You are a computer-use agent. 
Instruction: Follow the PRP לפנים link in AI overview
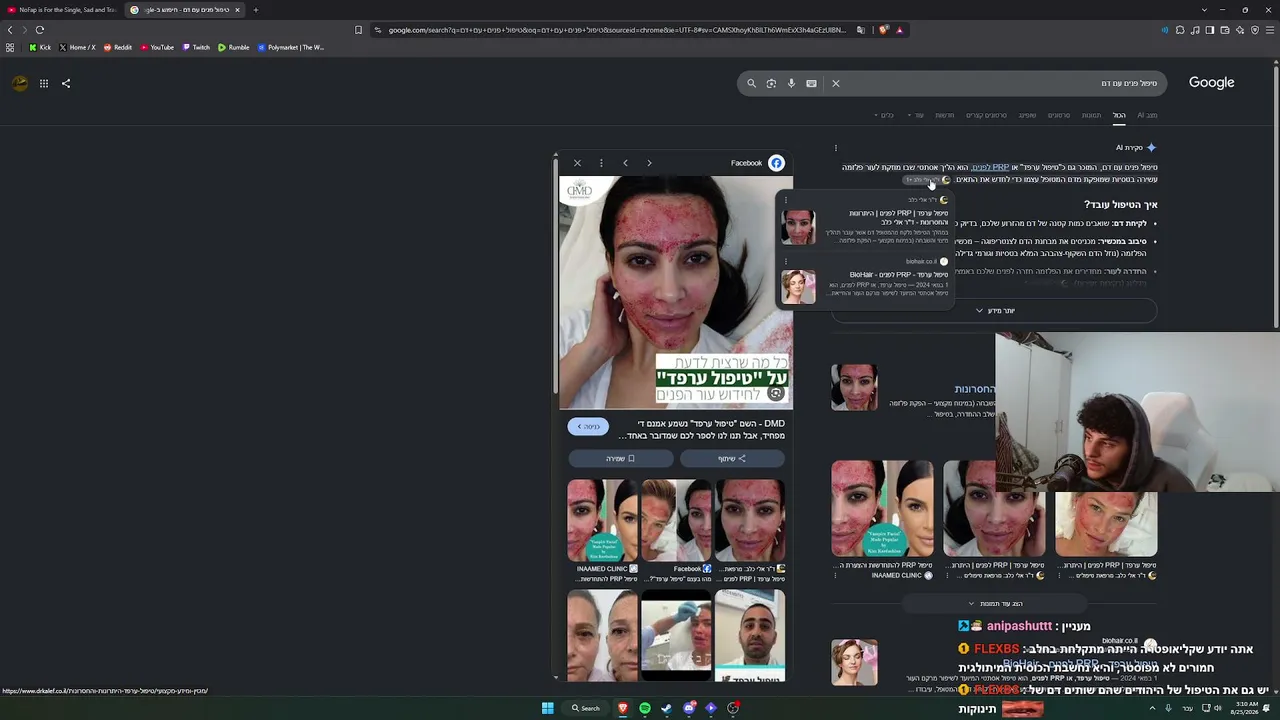click(990, 167)
